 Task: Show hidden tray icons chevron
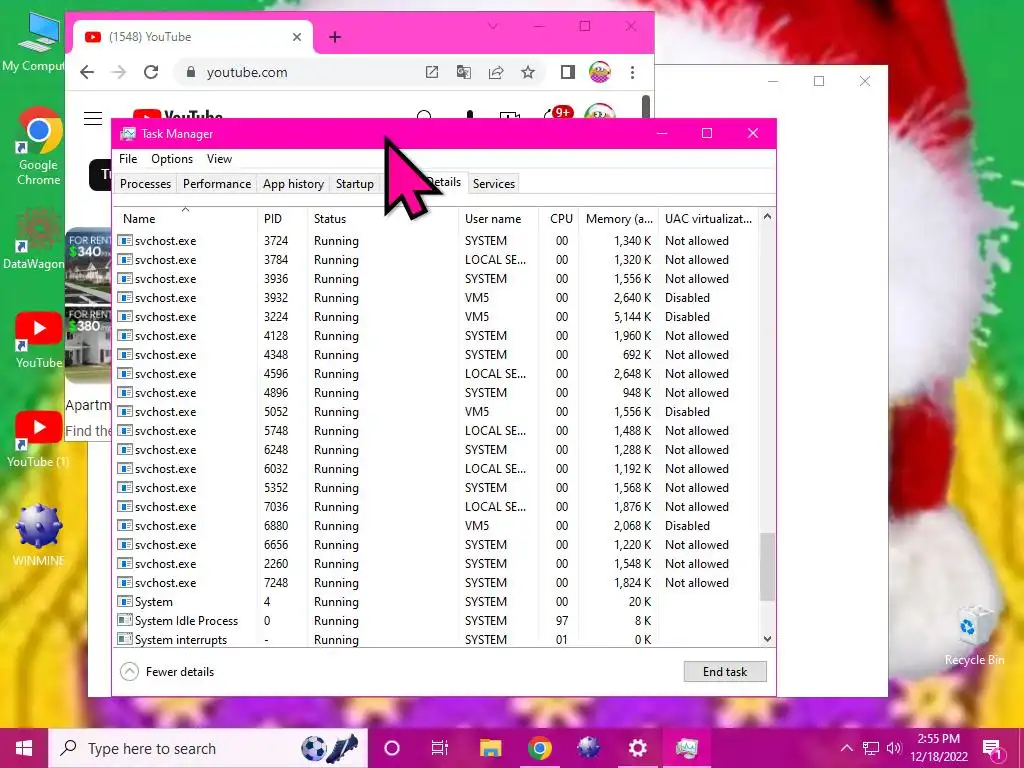pos(846,748)
